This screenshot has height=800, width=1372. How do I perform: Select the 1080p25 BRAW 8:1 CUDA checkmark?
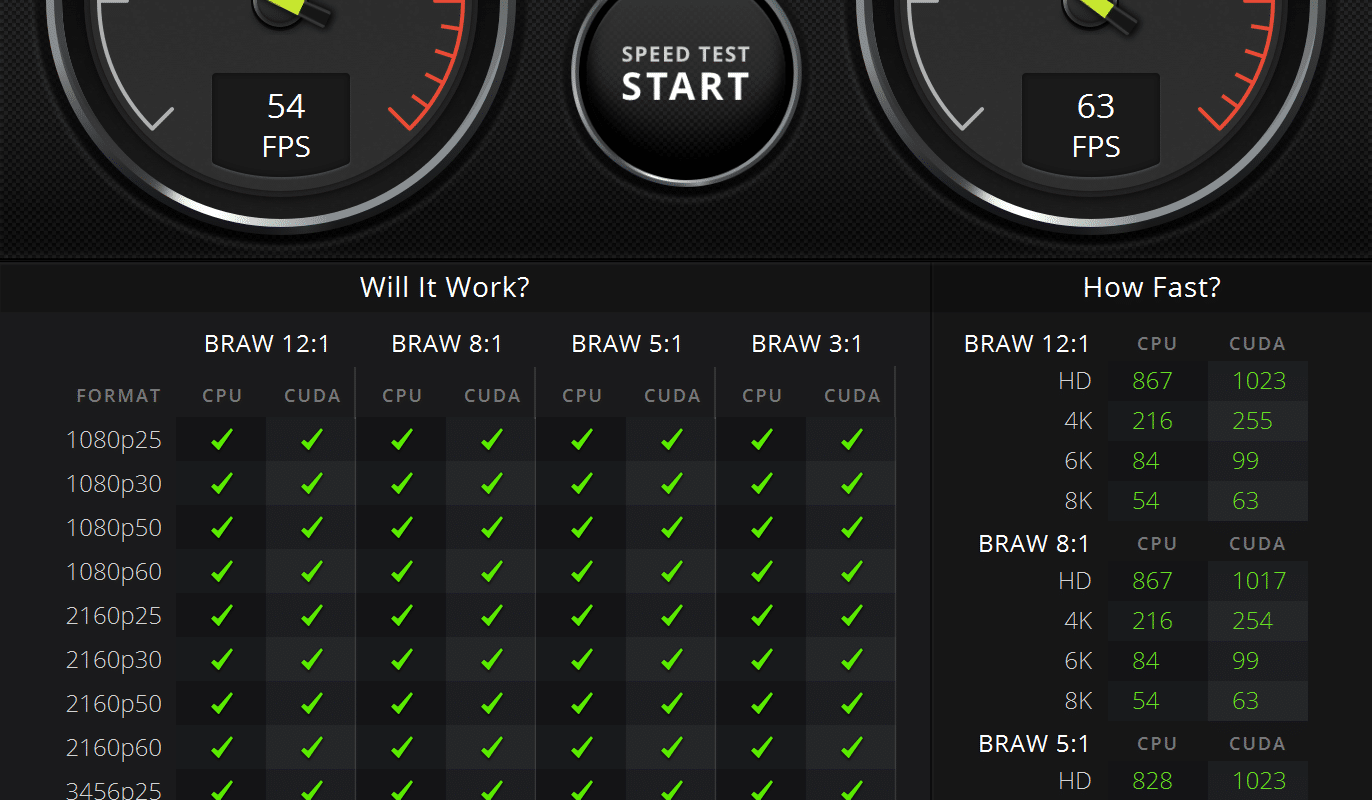click(492, 439)
